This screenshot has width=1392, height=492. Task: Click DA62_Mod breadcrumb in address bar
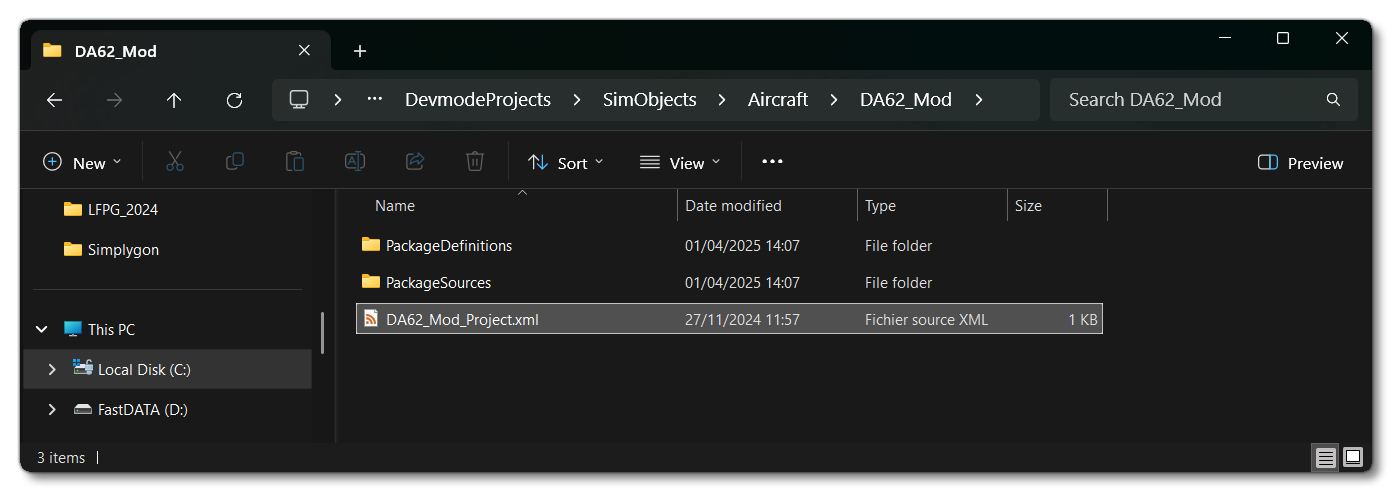click(x=906, y=100)
